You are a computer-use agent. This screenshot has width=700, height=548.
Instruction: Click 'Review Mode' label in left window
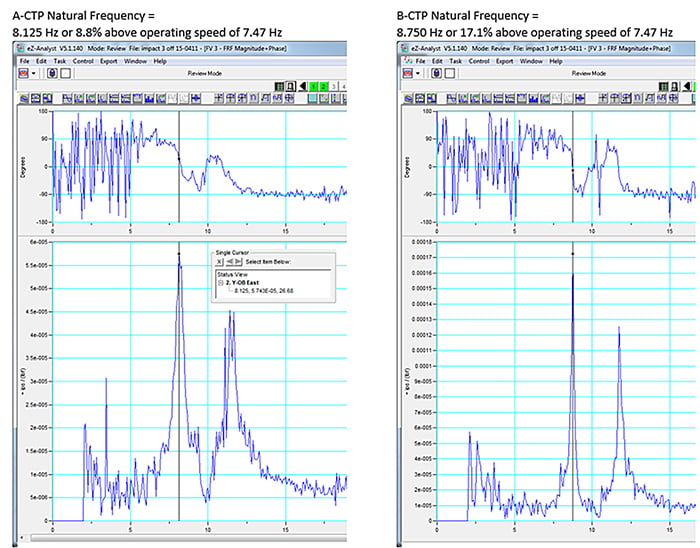click(x=204, y=73)
